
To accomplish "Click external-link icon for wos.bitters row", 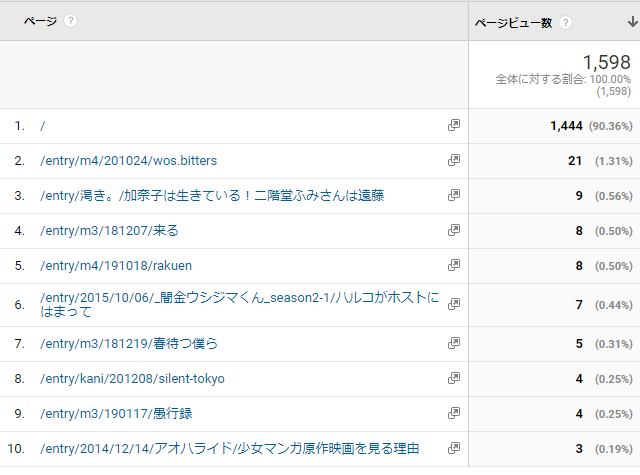I will [454, 160].
